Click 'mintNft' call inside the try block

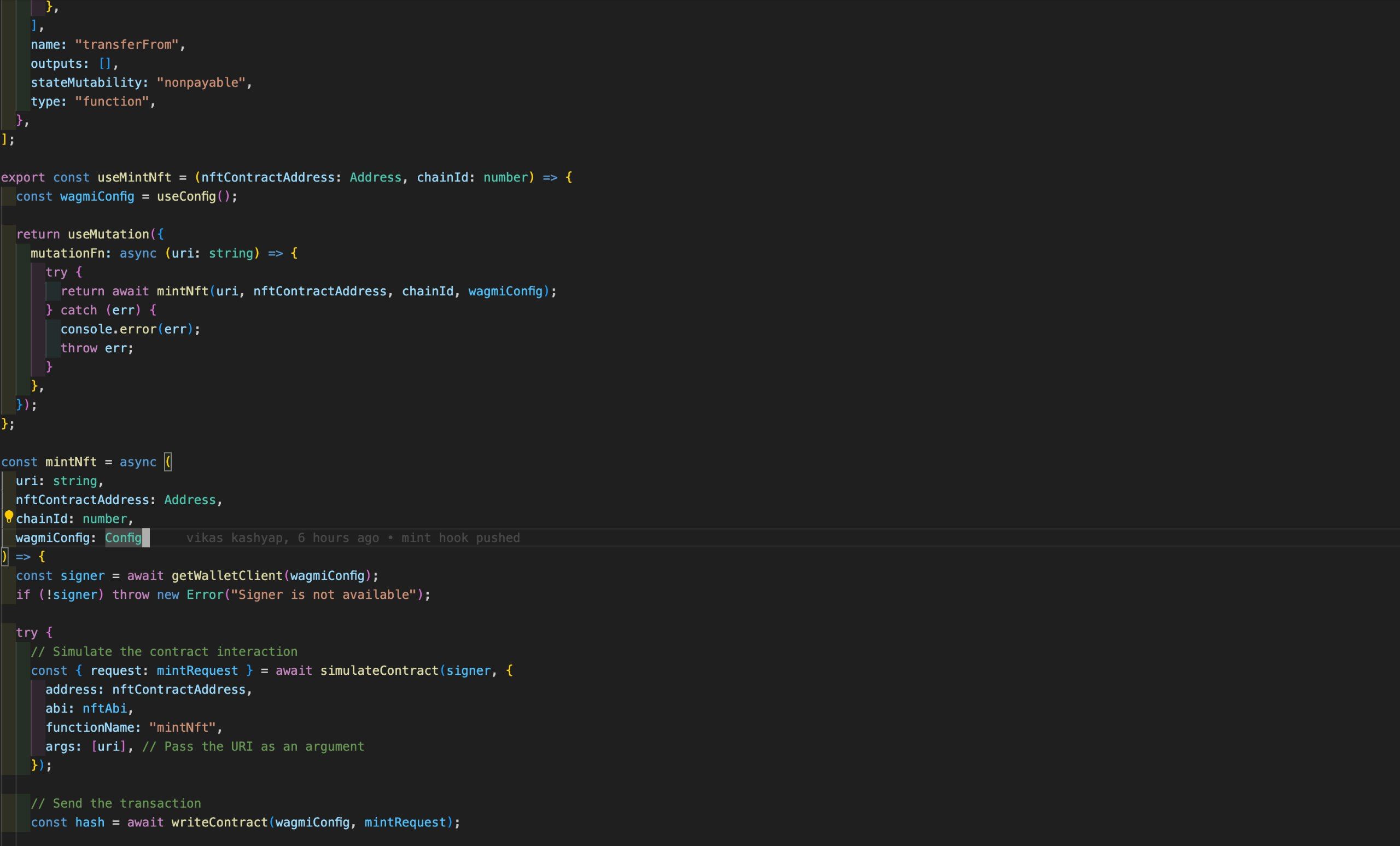[x=183, y=291]
